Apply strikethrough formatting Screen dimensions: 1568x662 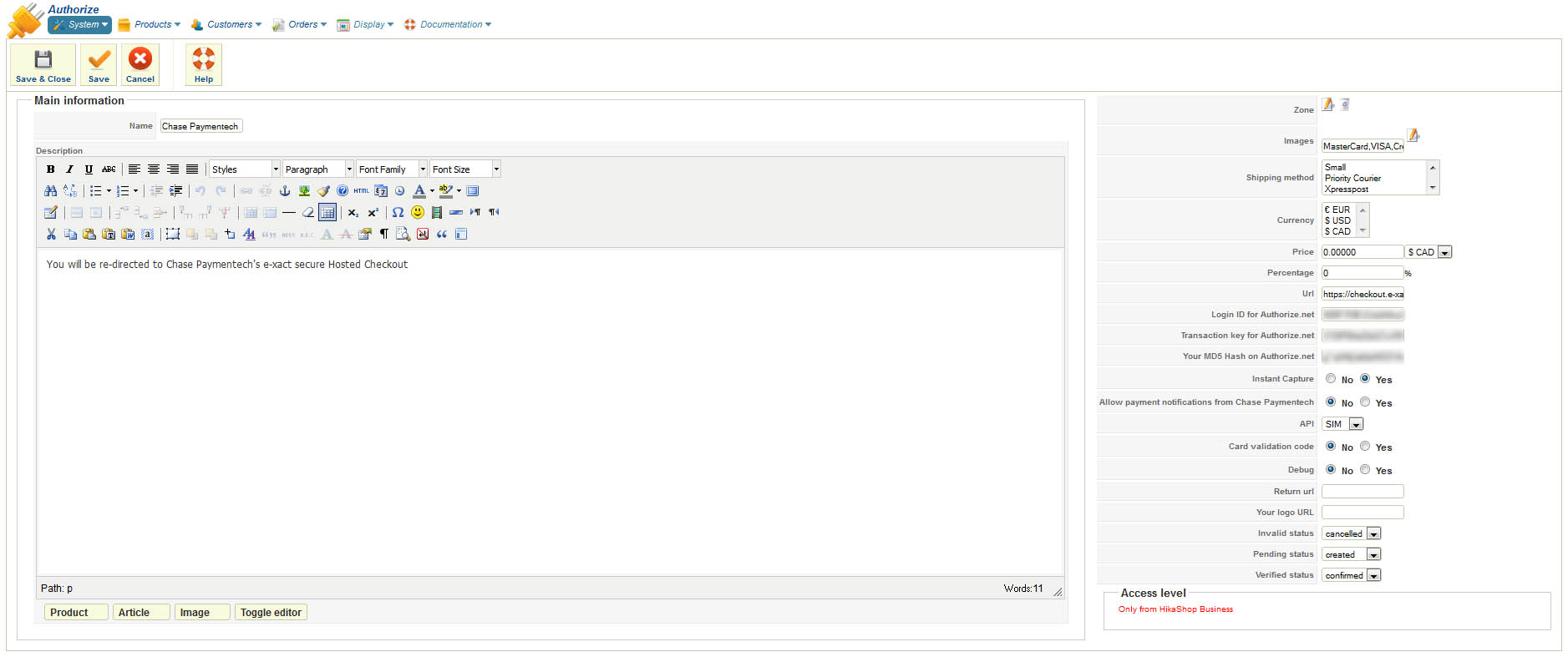tap(109, 169)
